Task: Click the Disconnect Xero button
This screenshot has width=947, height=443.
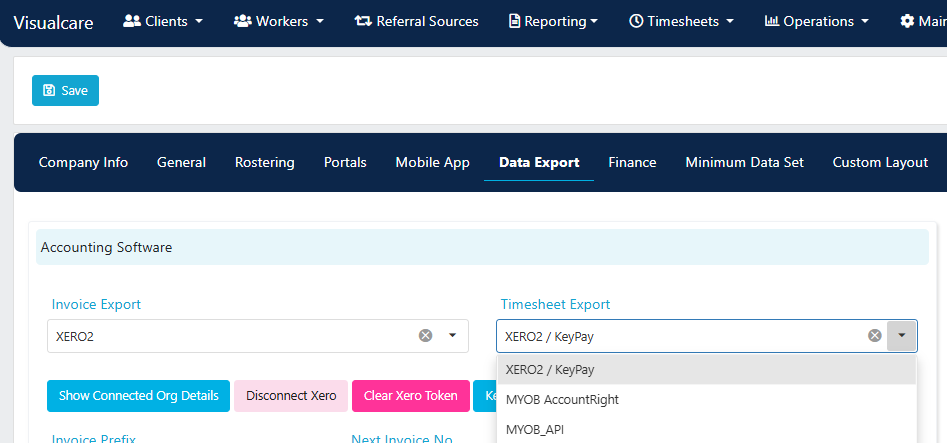Action: point(291,396)
